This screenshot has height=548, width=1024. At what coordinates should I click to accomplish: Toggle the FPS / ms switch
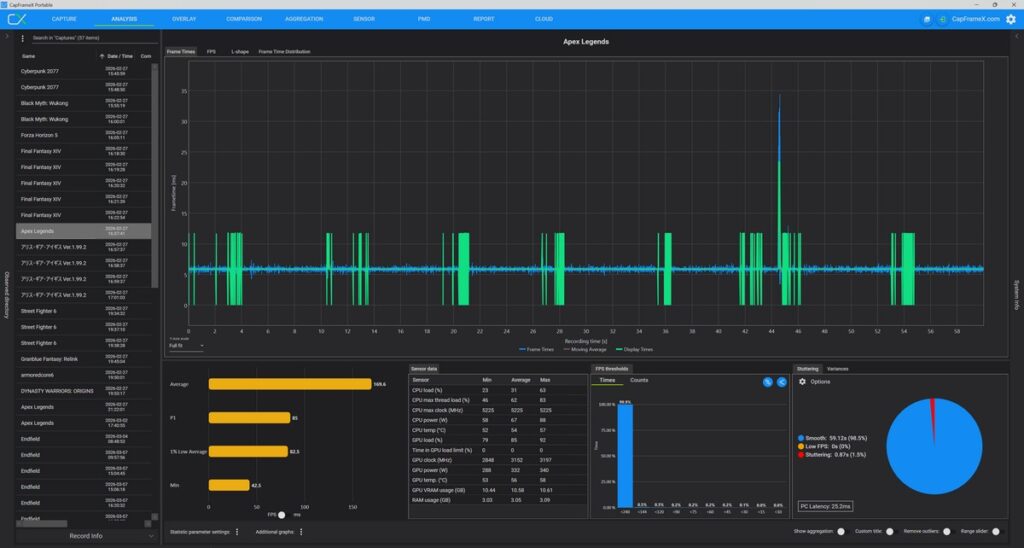click(283, 515)
